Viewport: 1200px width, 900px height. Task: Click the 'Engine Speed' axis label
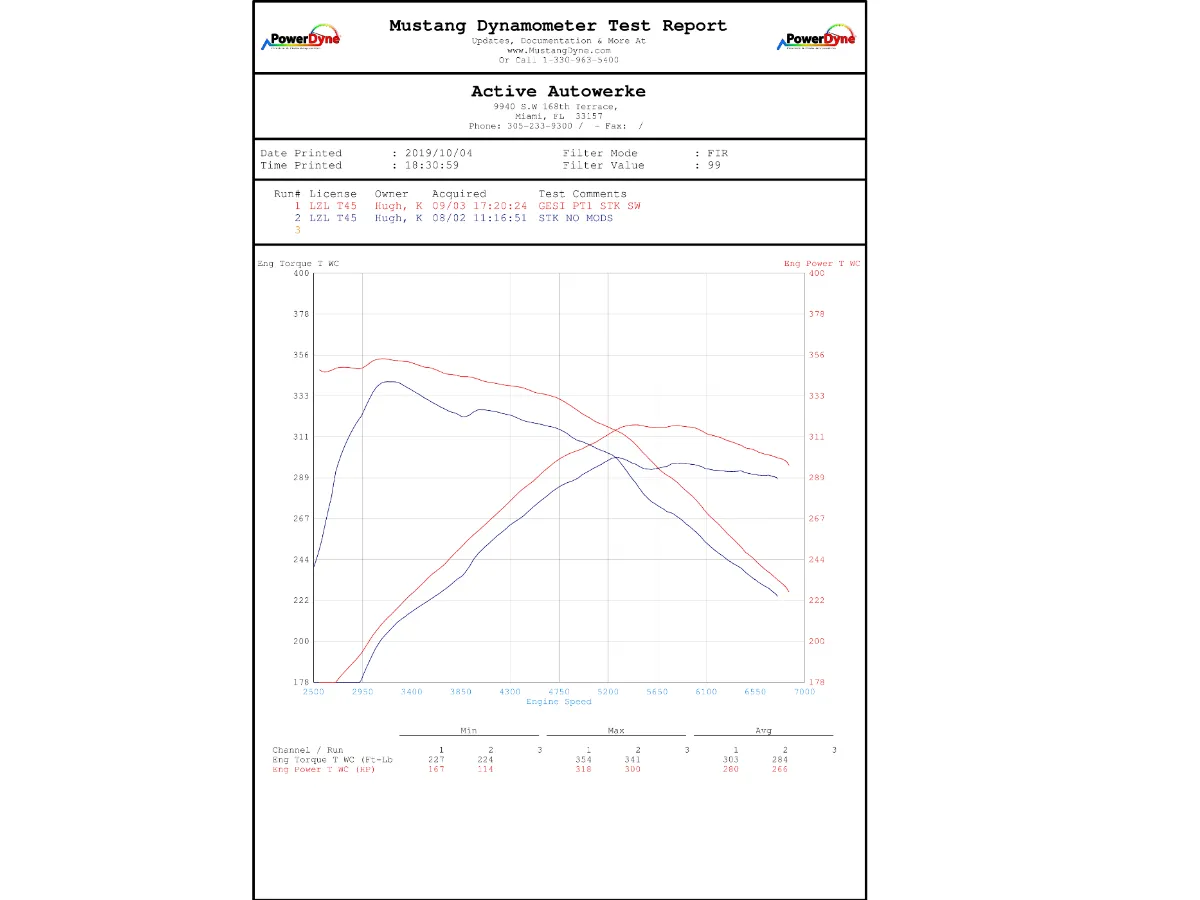(559, 701)
